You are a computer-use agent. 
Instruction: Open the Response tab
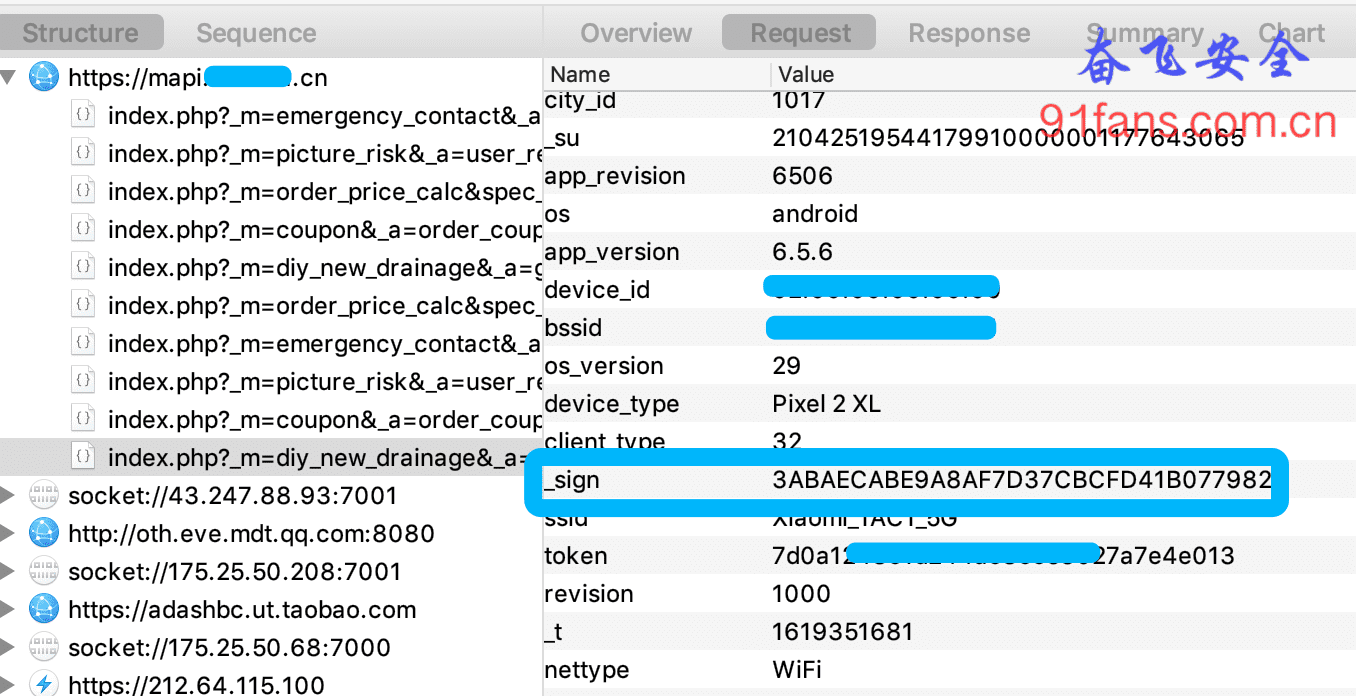click(x=969, y=33)
